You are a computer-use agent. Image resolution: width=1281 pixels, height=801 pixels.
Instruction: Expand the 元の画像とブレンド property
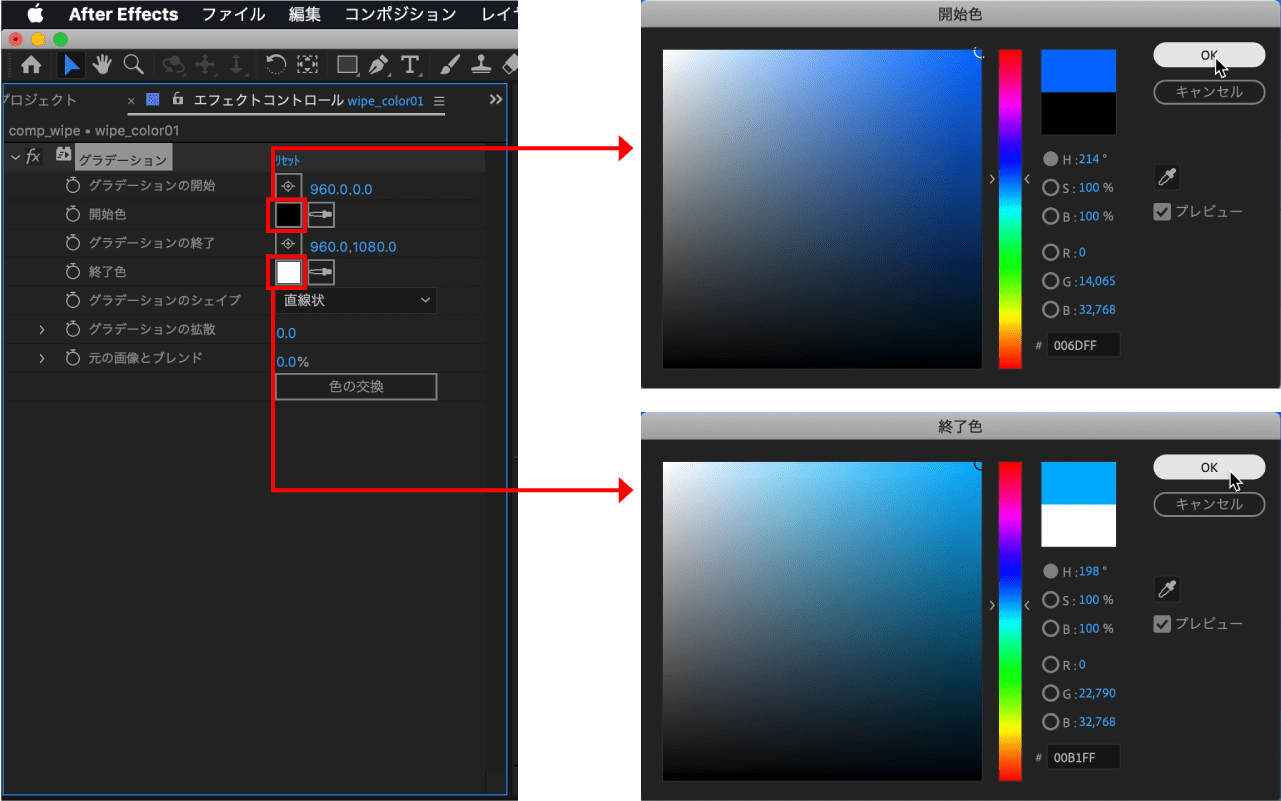(x=42, y=358)
